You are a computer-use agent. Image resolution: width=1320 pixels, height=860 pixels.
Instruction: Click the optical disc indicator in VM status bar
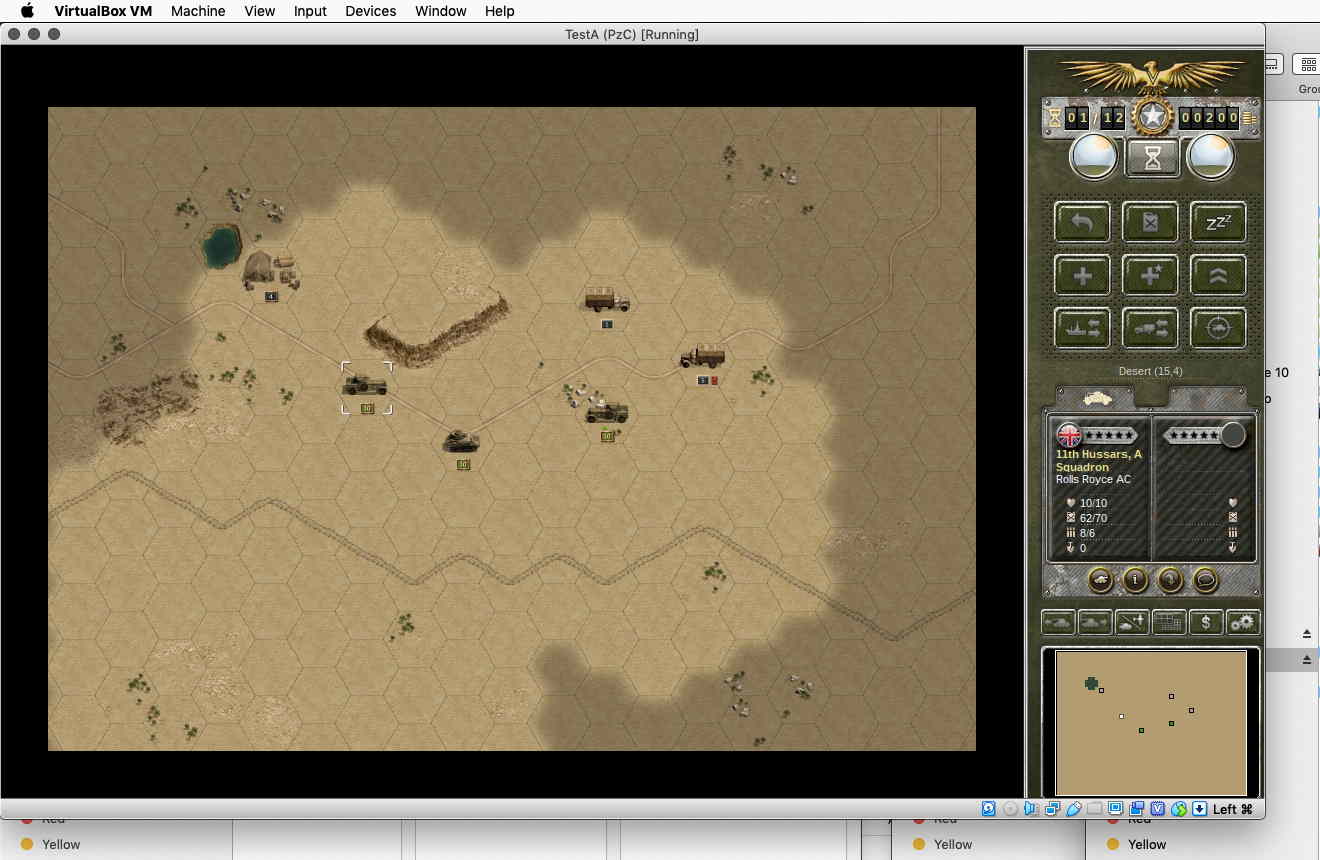pos(1010,809)
